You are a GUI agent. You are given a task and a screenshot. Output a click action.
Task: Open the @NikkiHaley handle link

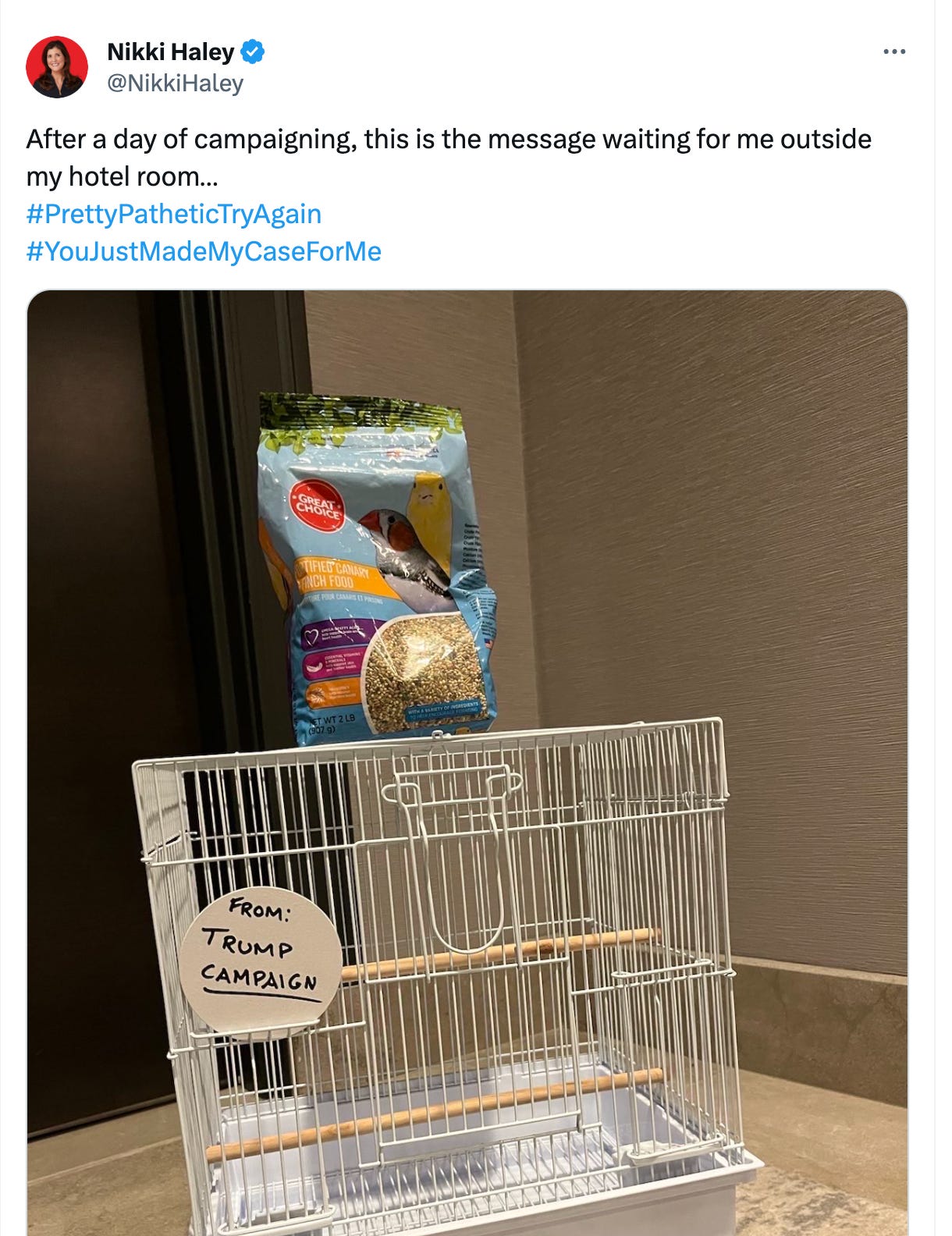coord(175,83)
